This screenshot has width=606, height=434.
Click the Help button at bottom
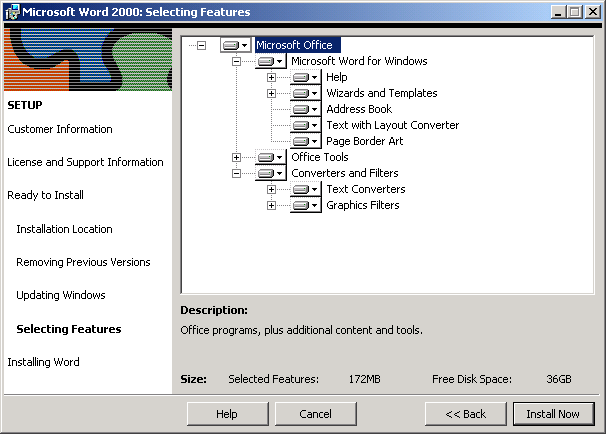(227, 414)
